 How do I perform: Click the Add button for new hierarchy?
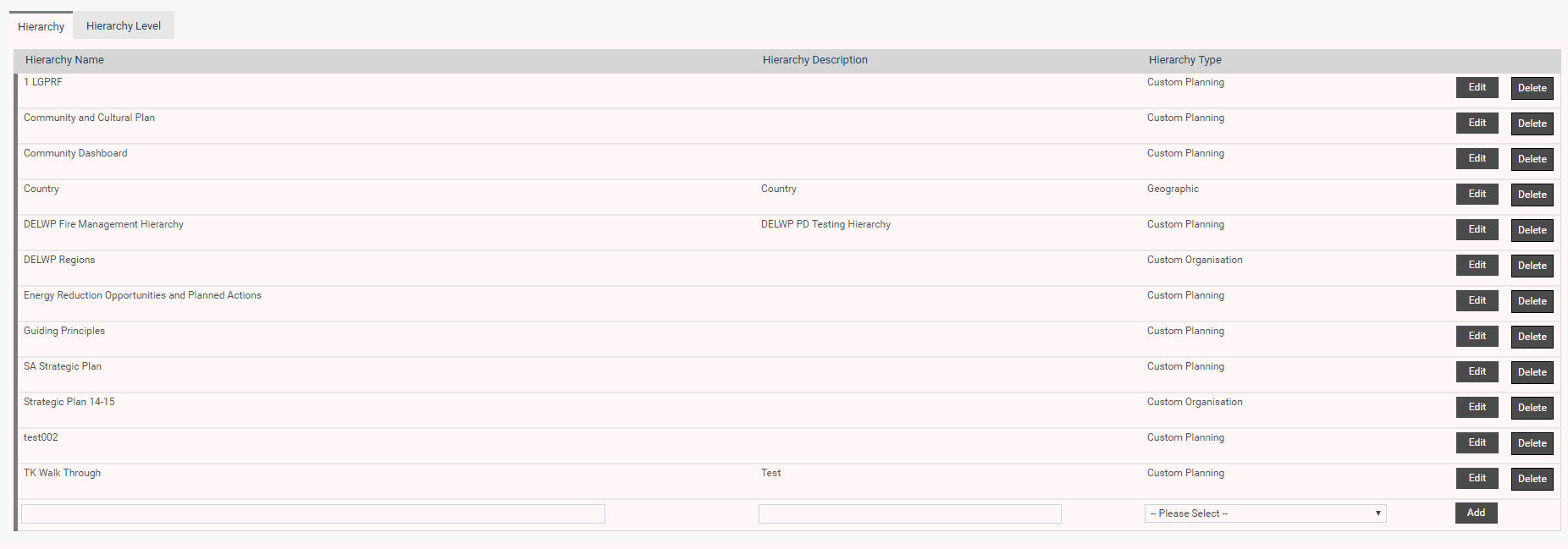[1477, 513]
